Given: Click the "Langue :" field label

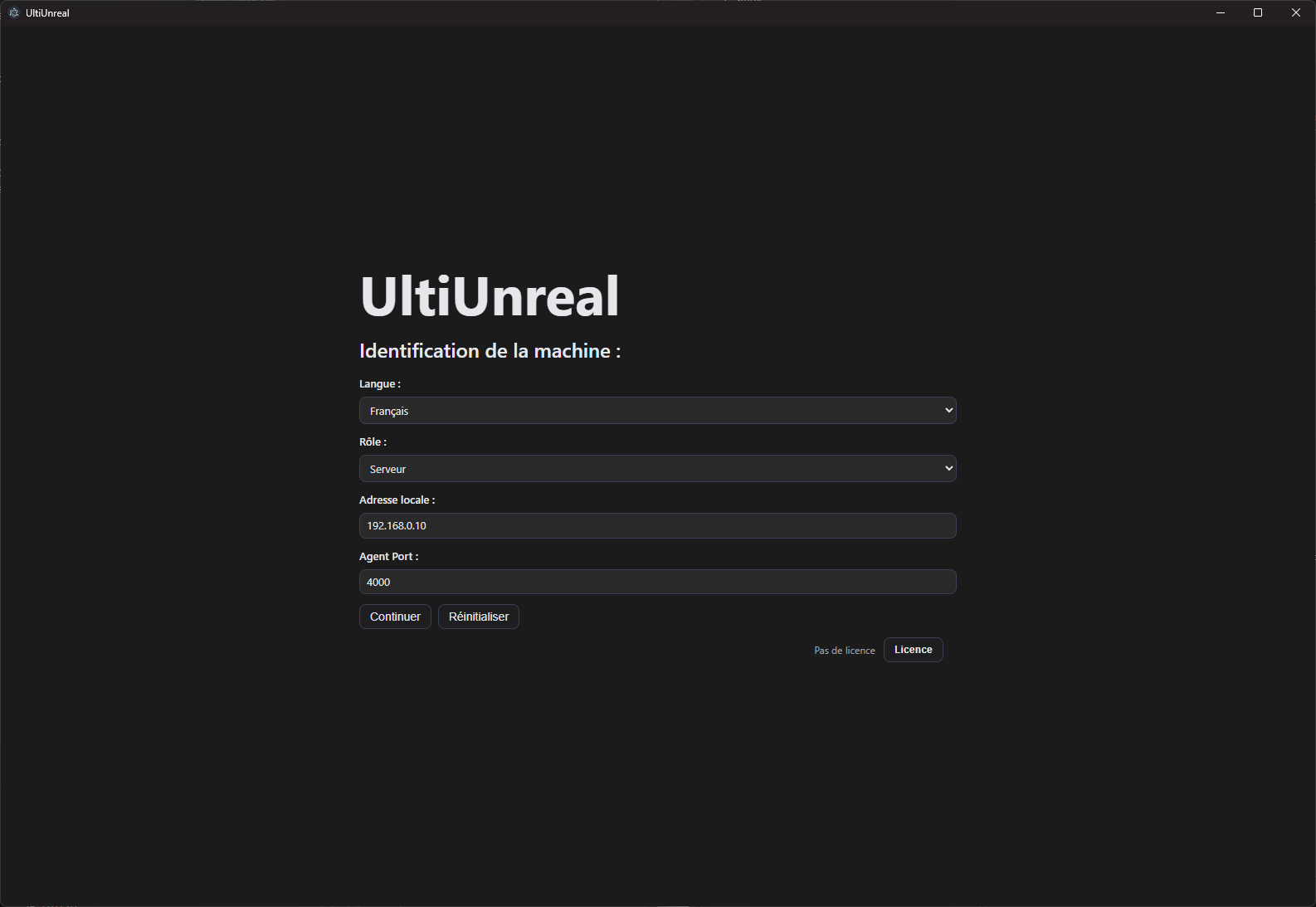Looking at the screenshot, I should click(x=379, y=384).
